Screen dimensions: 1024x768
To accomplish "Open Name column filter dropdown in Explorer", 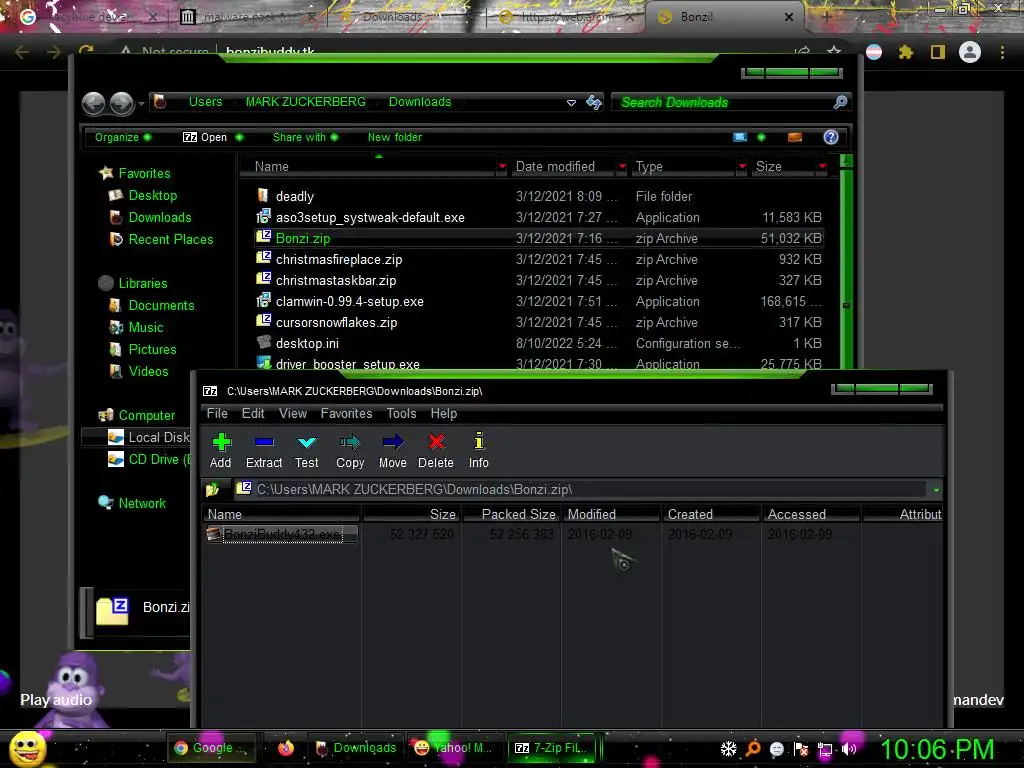I will tap(502, 167).
